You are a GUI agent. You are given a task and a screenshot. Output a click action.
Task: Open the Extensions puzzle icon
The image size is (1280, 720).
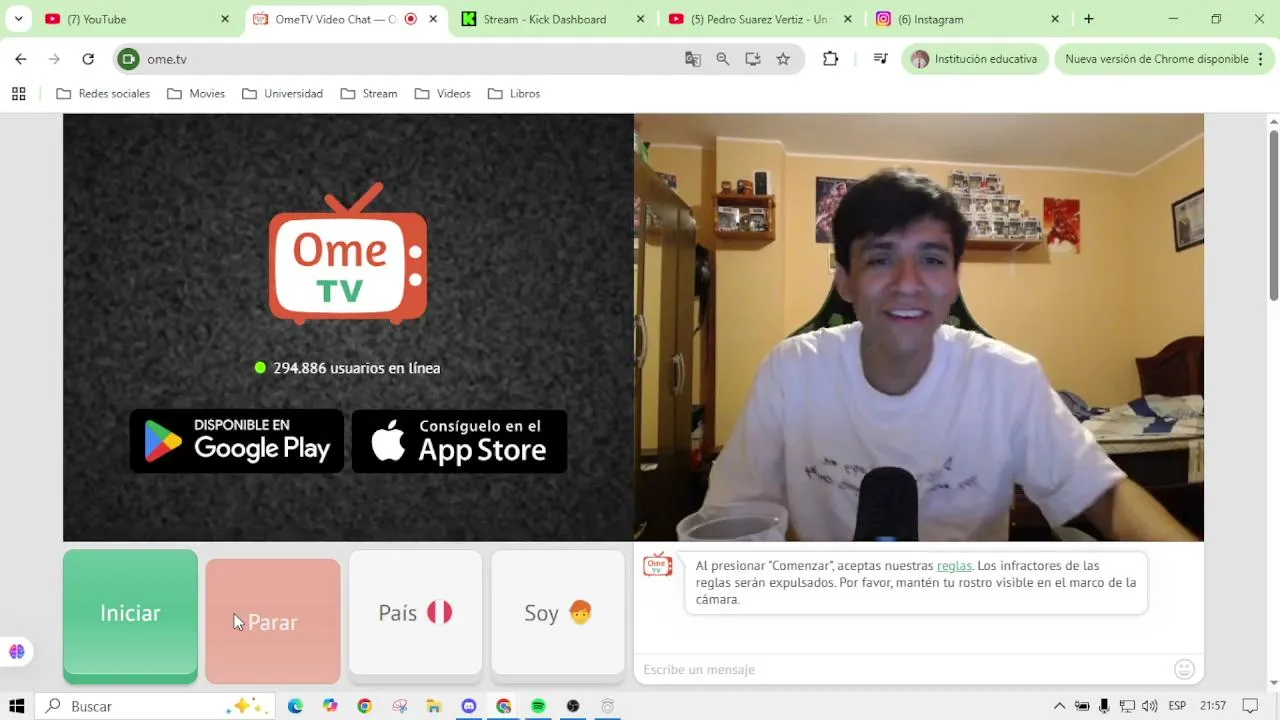click(x=830, y=59)
